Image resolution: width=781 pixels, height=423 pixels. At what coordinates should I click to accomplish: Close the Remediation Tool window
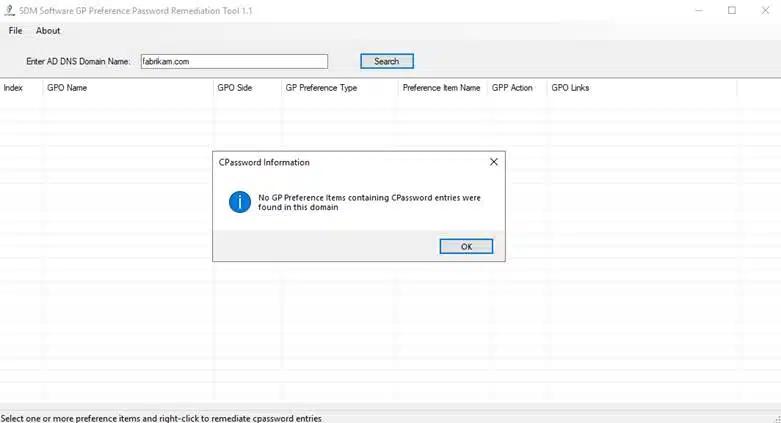click(765, 10)
